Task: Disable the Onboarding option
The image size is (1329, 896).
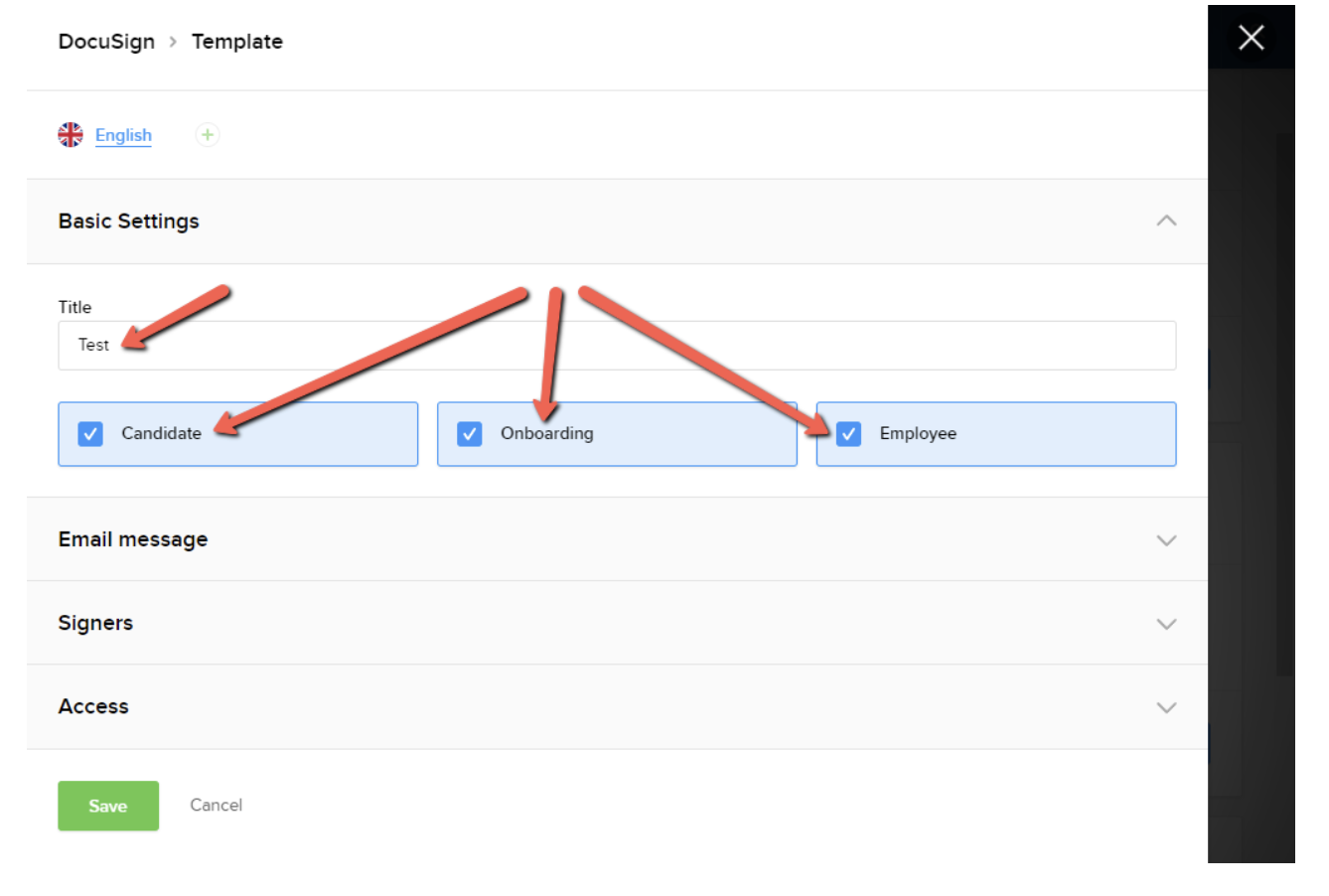Action: click(469, 433)
